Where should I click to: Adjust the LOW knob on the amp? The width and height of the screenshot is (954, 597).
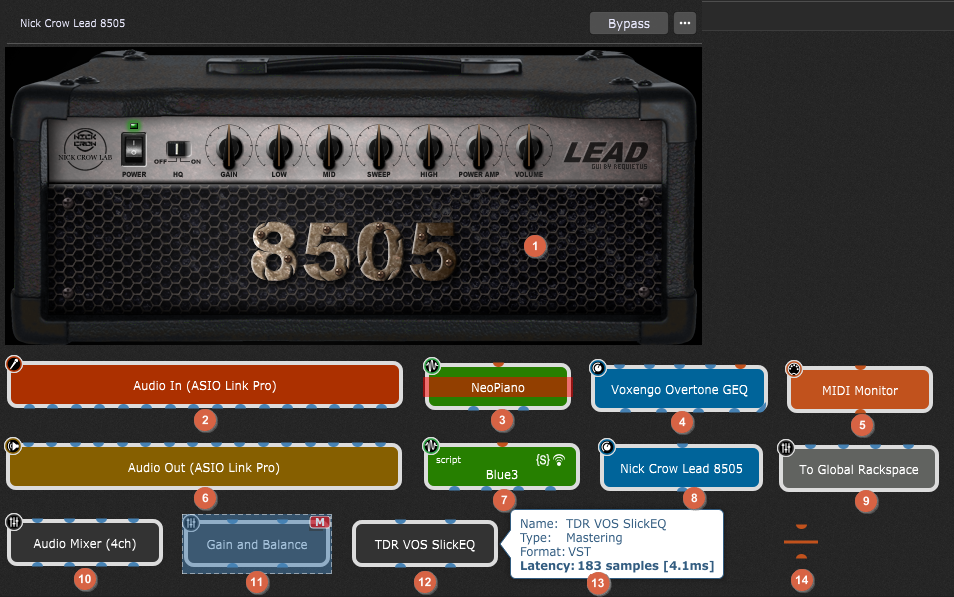click(279, 148)
